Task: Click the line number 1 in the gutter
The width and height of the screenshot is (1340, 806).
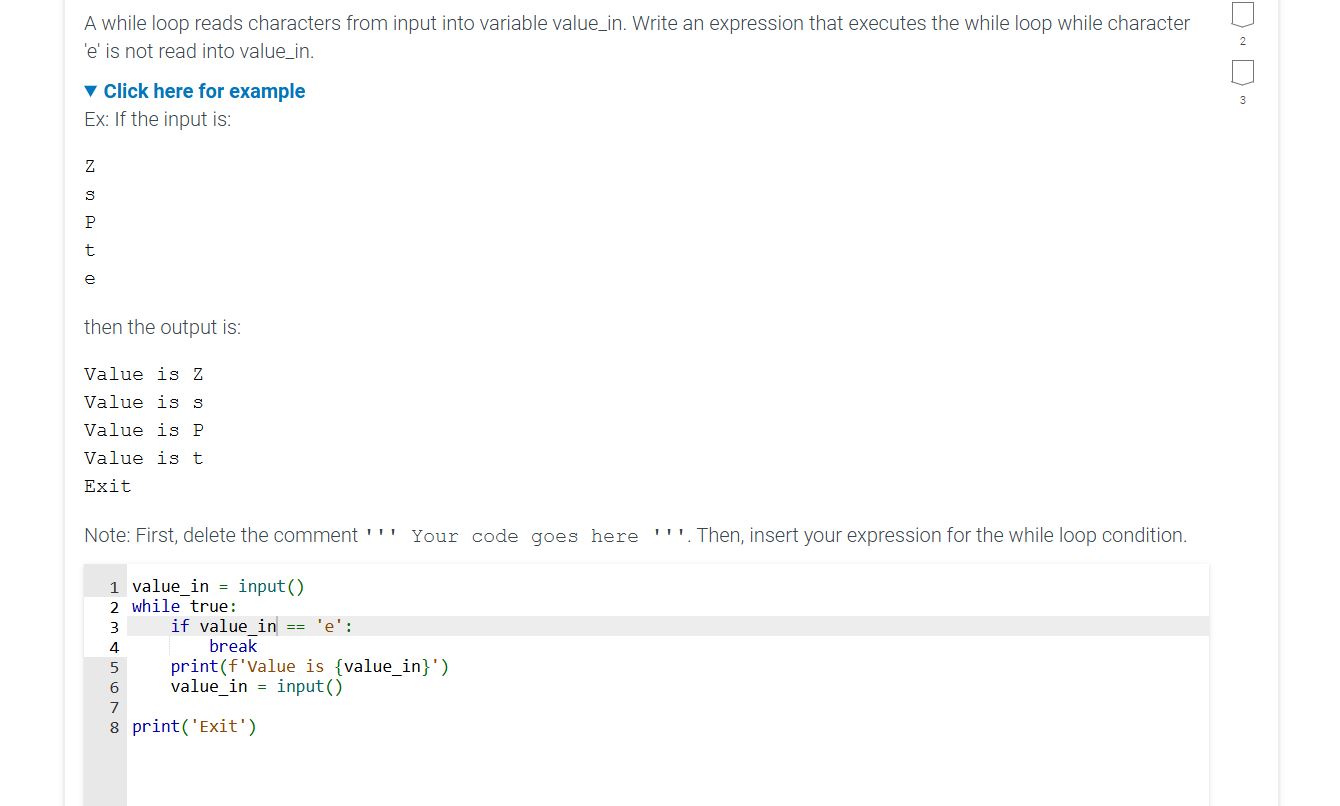Action: tap(113, 586)
